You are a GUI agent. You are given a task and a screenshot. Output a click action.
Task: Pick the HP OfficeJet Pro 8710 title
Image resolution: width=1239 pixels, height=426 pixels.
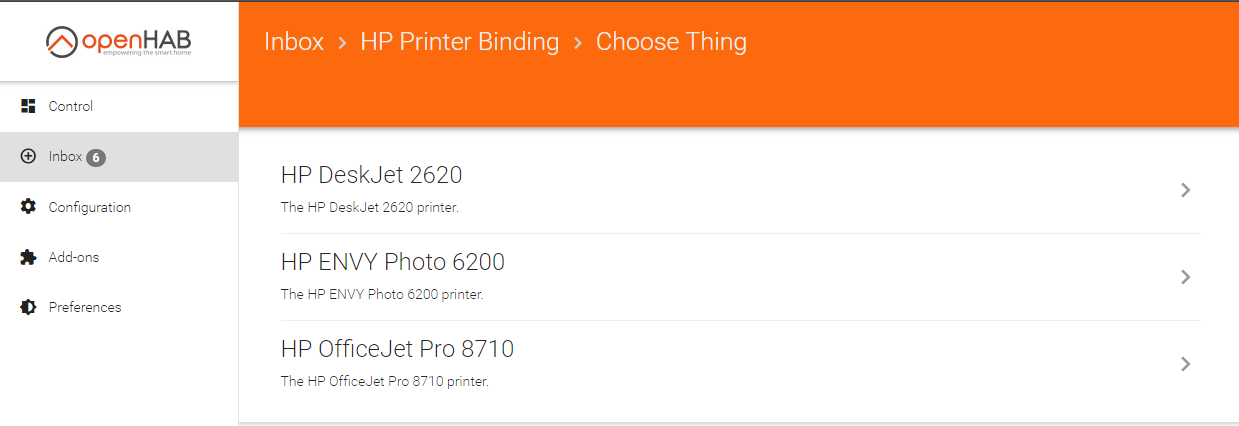pos(398,349)
